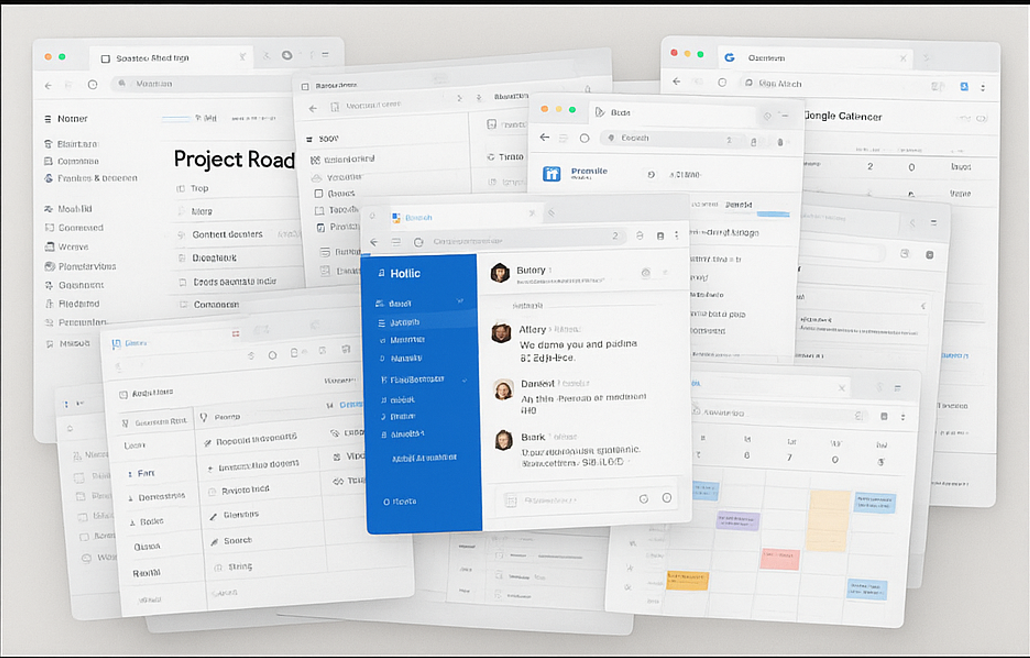Select the Hollic browser tab with the colored favicon
Screen dimensions: 1030x658
410,217
